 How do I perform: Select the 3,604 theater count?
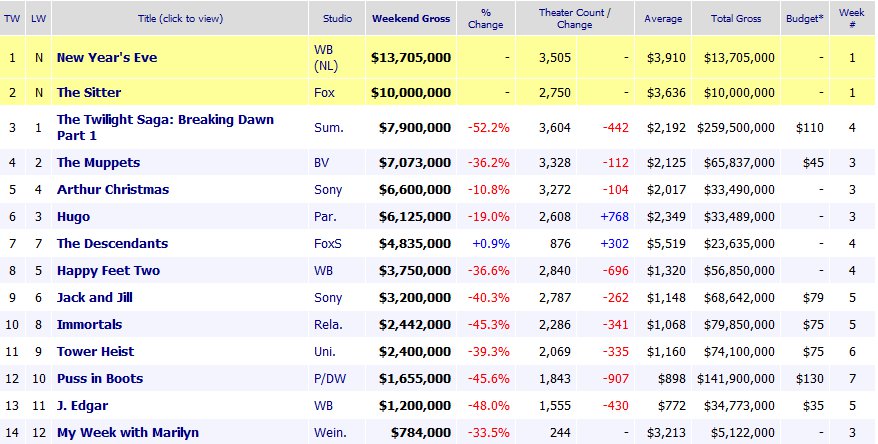pos(555,128)
